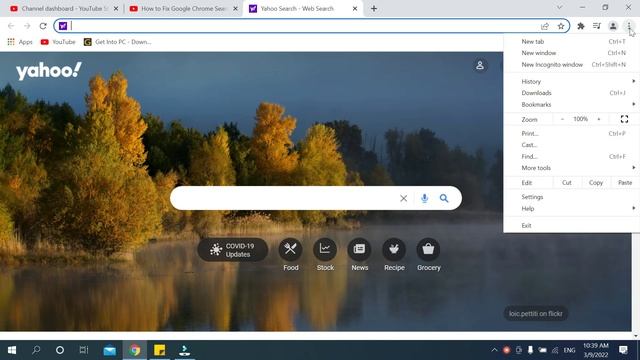The image size is (640, 360).
Task: Close the three-dot Chrome menu button
Action: point(629,26)
